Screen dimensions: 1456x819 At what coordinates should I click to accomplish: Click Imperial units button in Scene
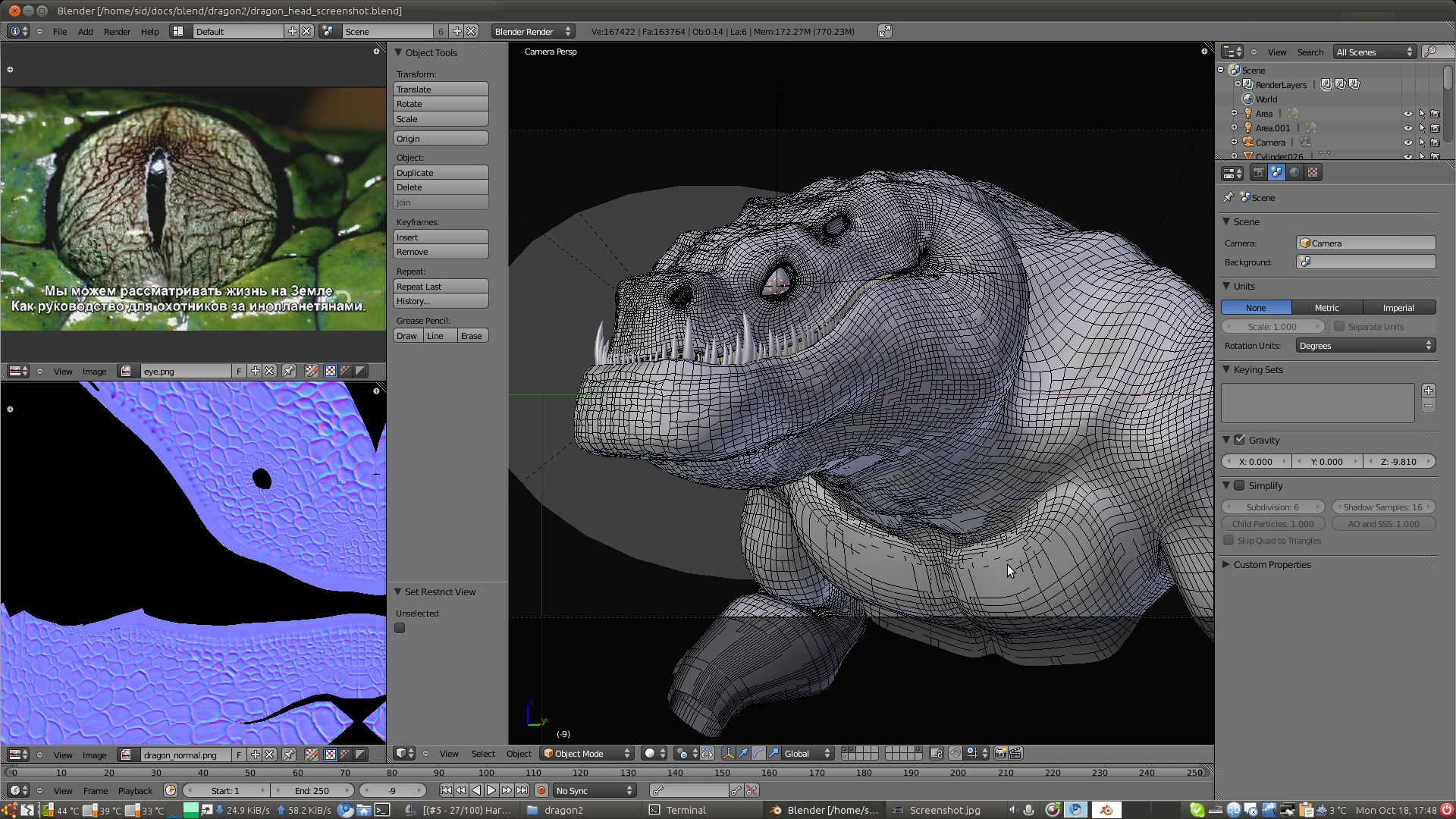(x=1398, y=307)
